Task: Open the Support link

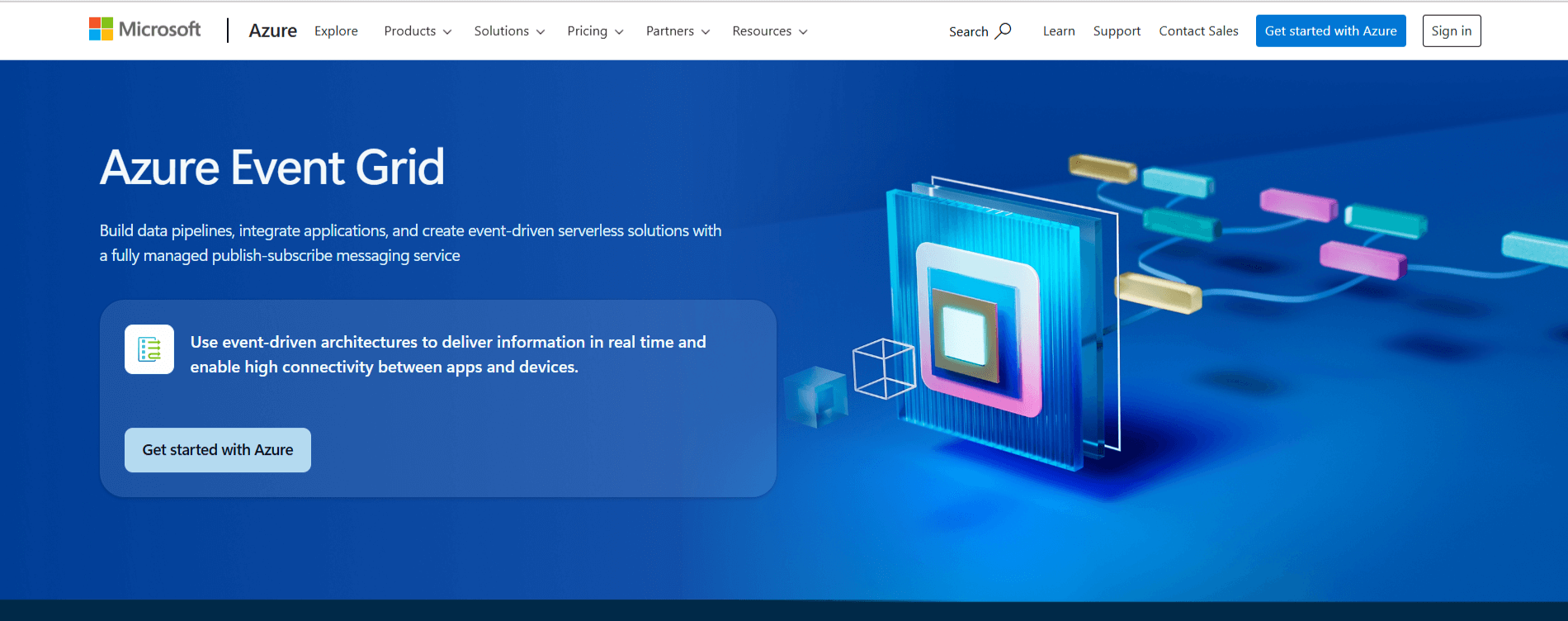Action: point(1117,31)
